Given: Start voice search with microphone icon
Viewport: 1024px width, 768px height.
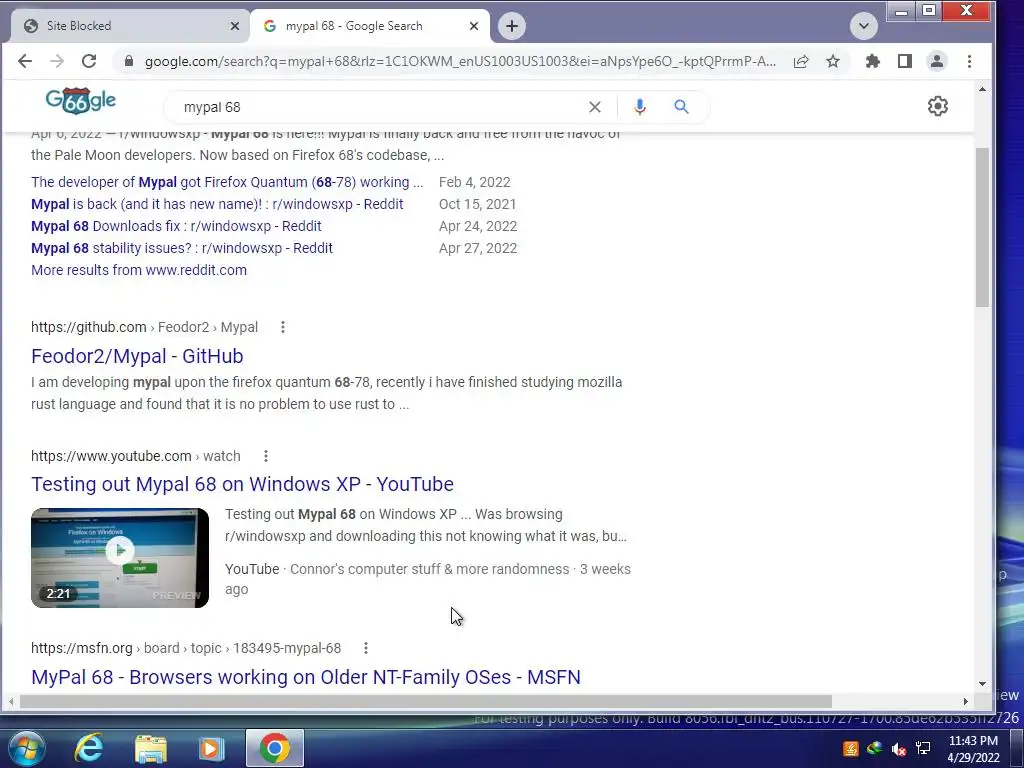Looking at the screenshot, I should pos(639,107).
